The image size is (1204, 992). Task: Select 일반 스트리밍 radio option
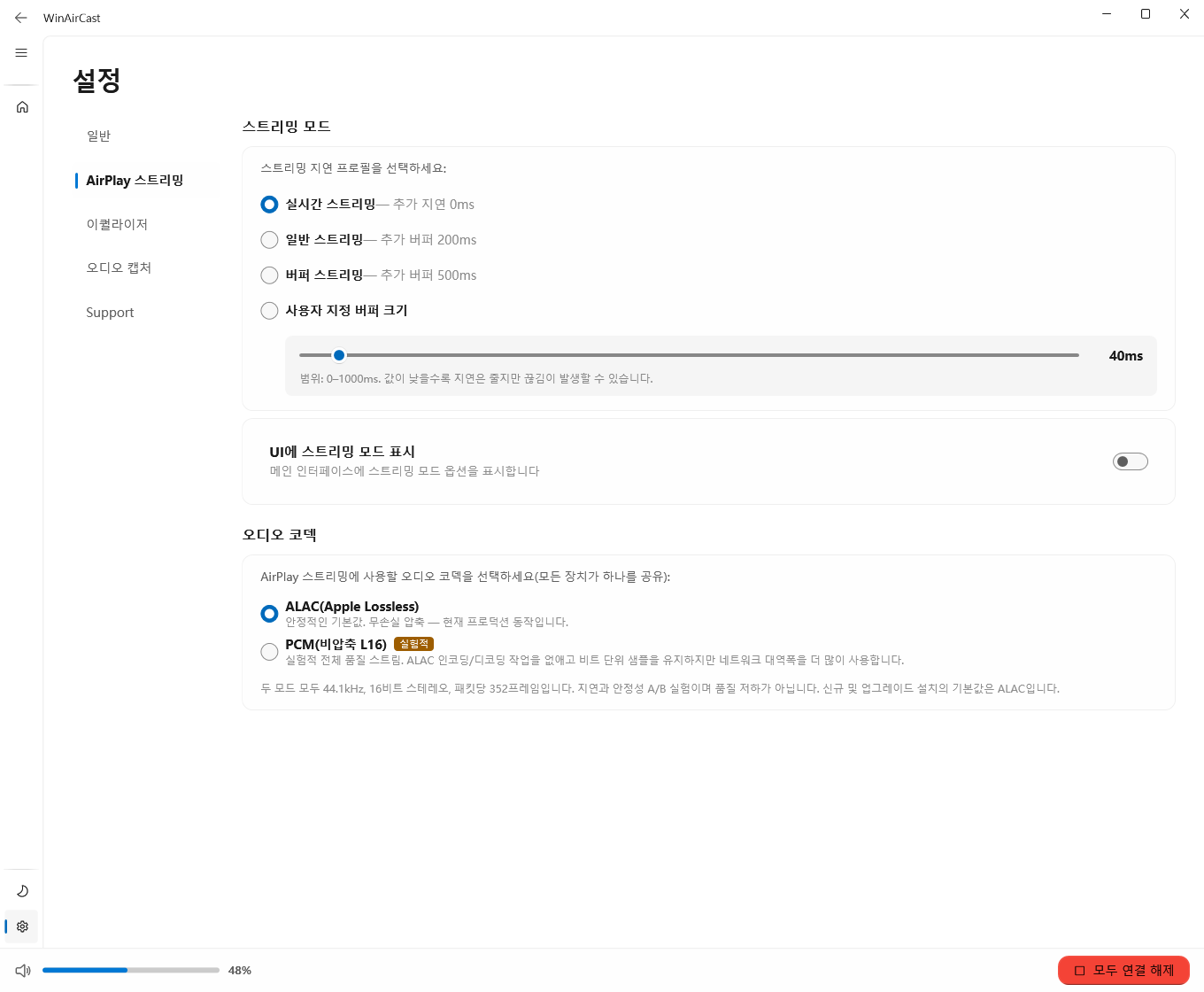[368, 240]
